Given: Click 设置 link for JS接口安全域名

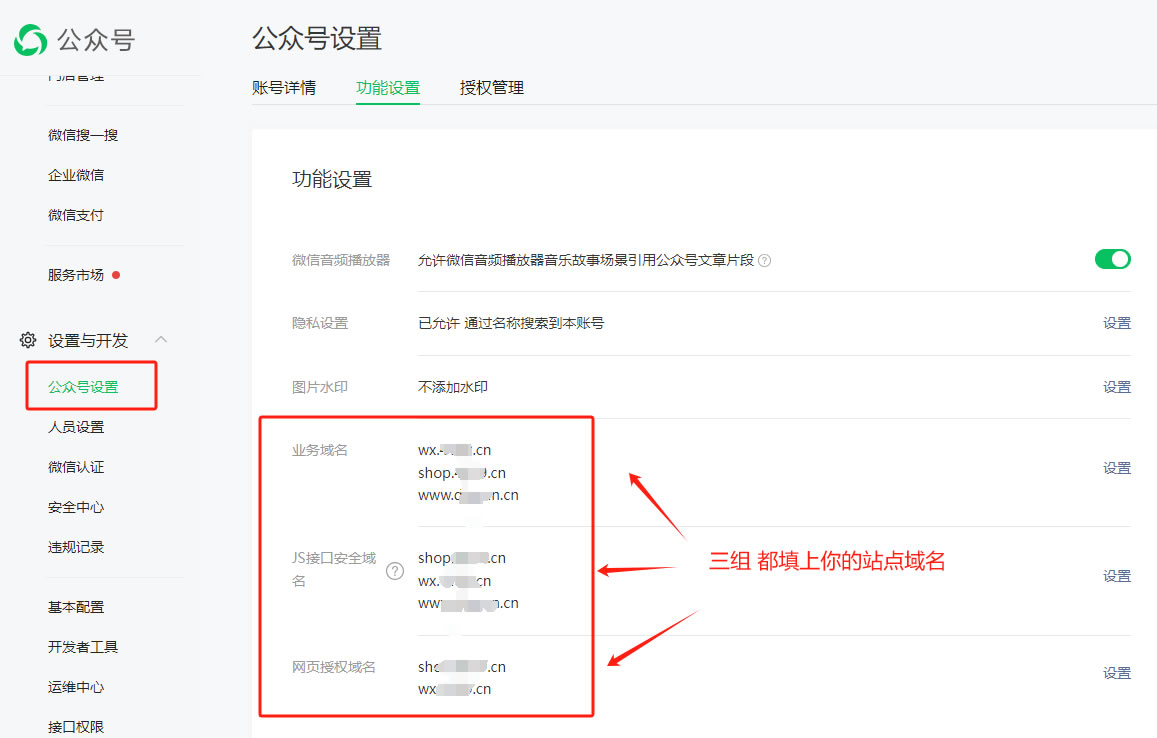Looking at the screenshot, I should coord(1117,576).
